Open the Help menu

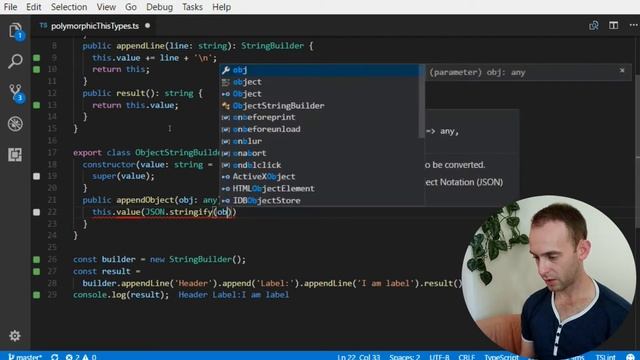[221, 7]
